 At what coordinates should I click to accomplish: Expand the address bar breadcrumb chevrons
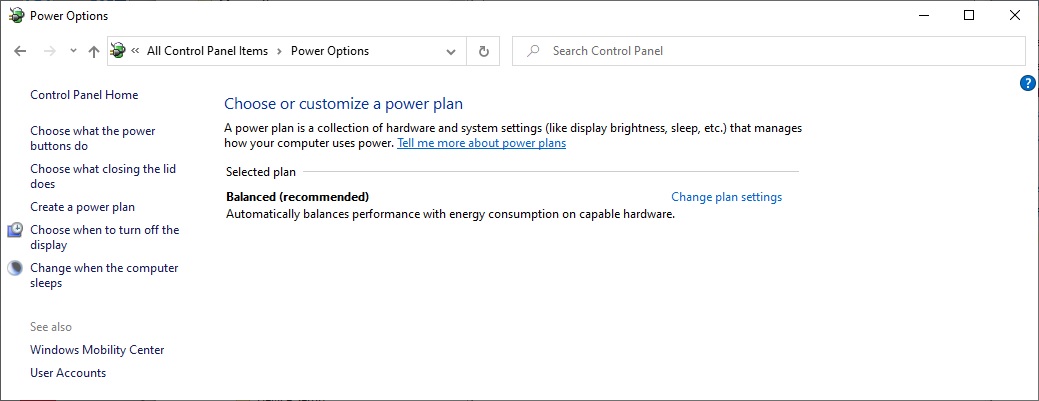click(135, 51)
